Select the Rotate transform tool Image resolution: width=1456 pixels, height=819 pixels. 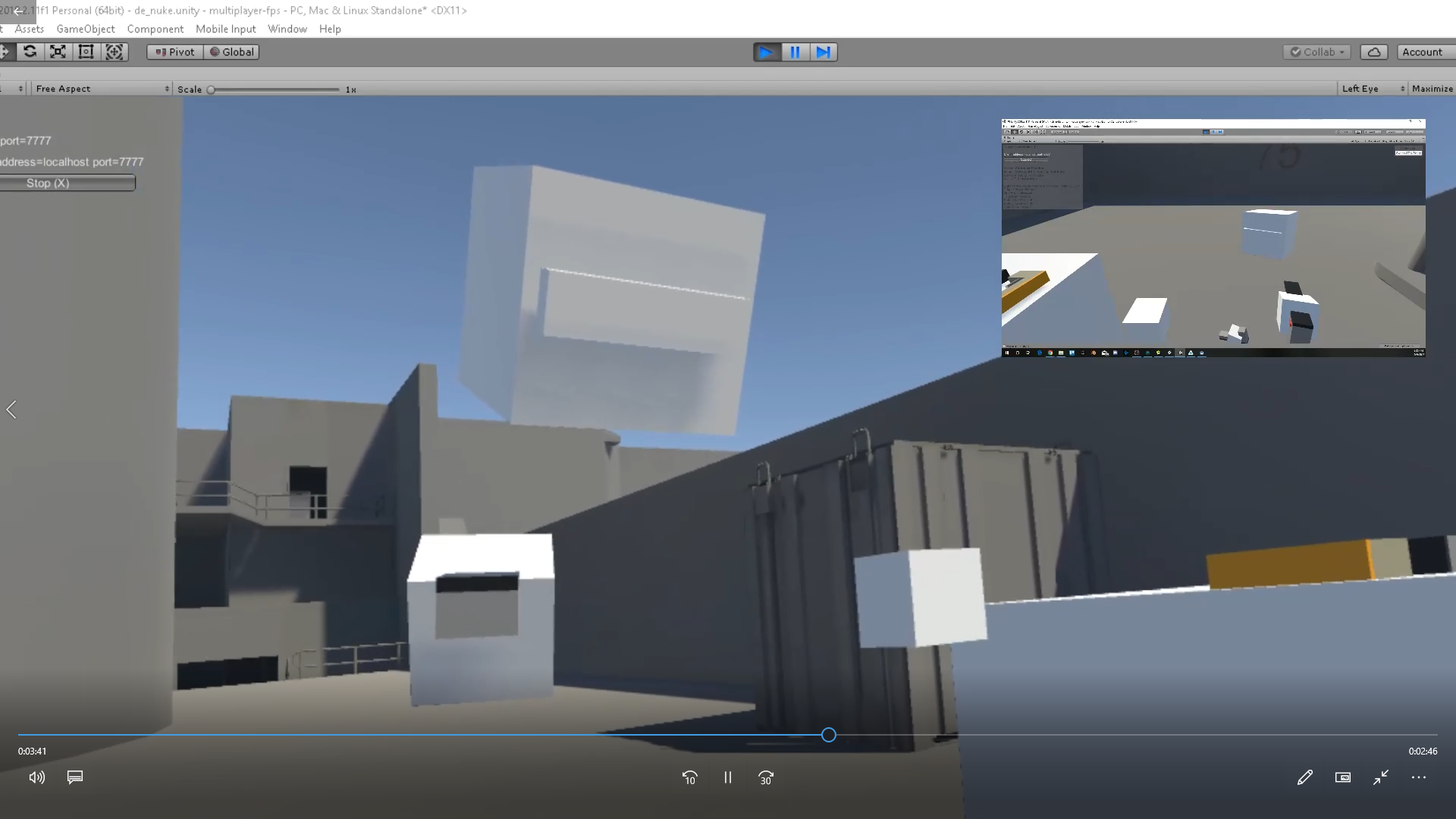pyautogui.click(x=30, y=52)
